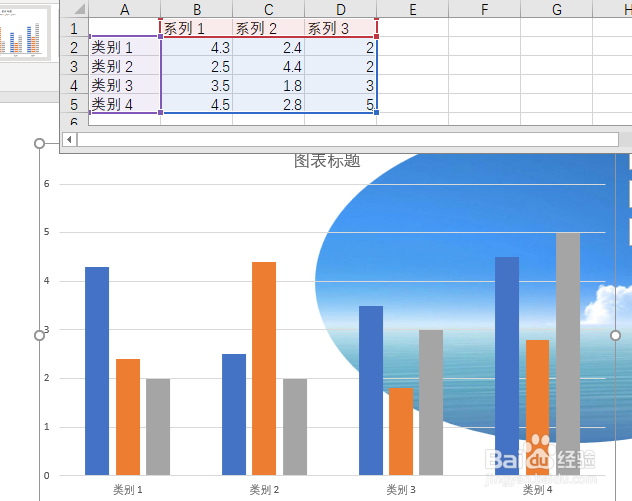Click purple range handle below cell A5

coord(160,112)
